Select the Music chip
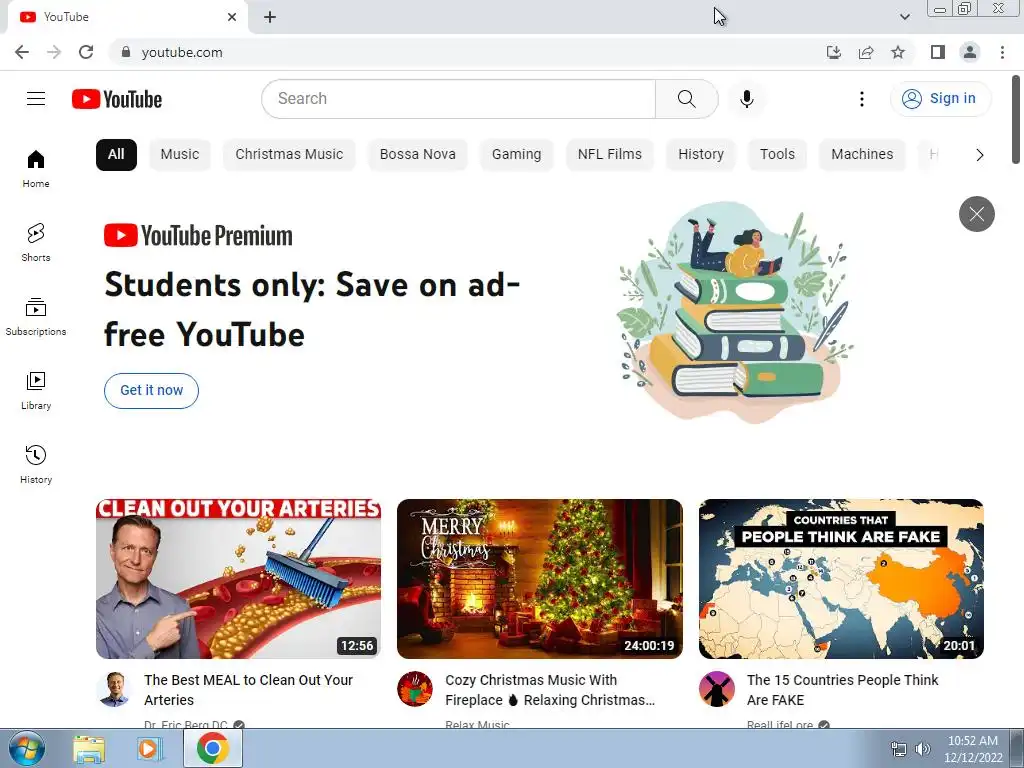Image resolution: width=1024 pixels, height=768 pixels. (180, 155)
